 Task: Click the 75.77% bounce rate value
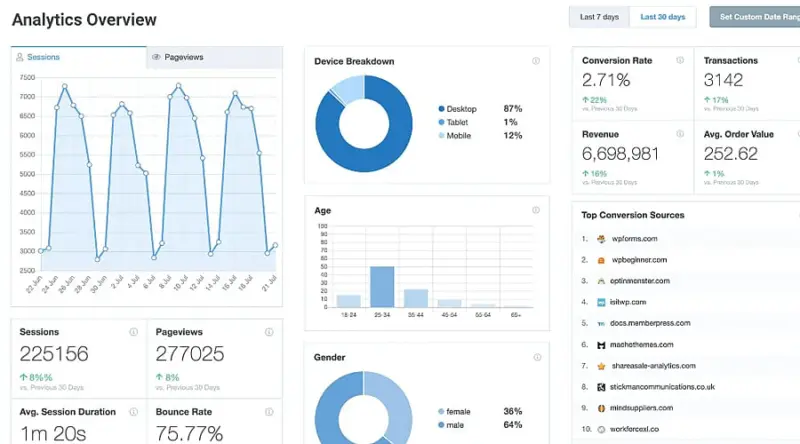[x=189, y=433]
